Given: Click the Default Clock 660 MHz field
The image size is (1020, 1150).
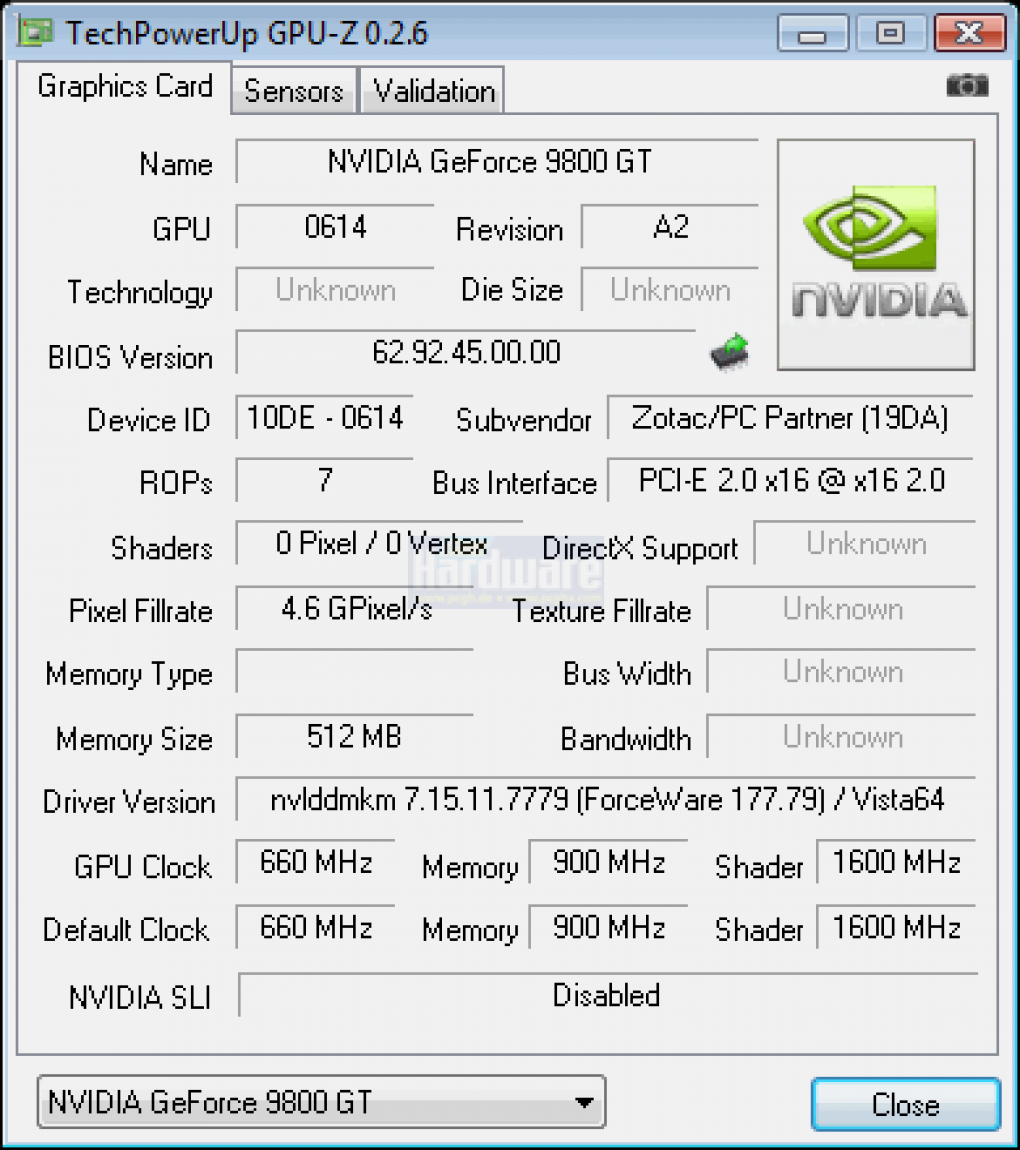Looking at the screenshot, I should point(315,927).
